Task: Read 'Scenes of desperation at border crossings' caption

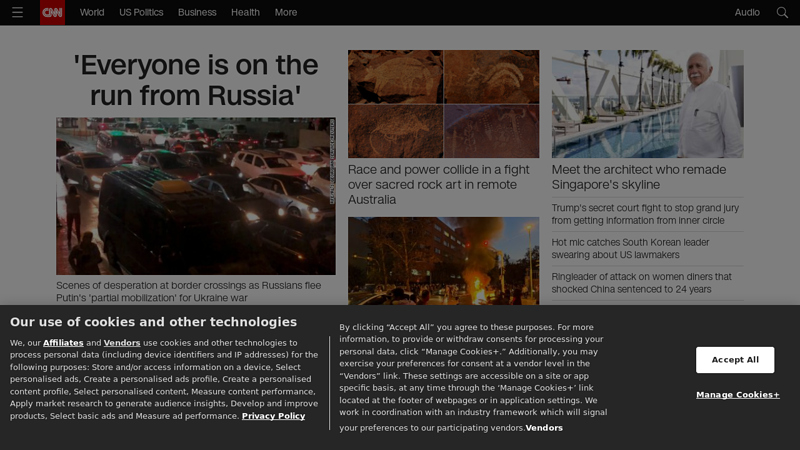Action: point(189,291)
